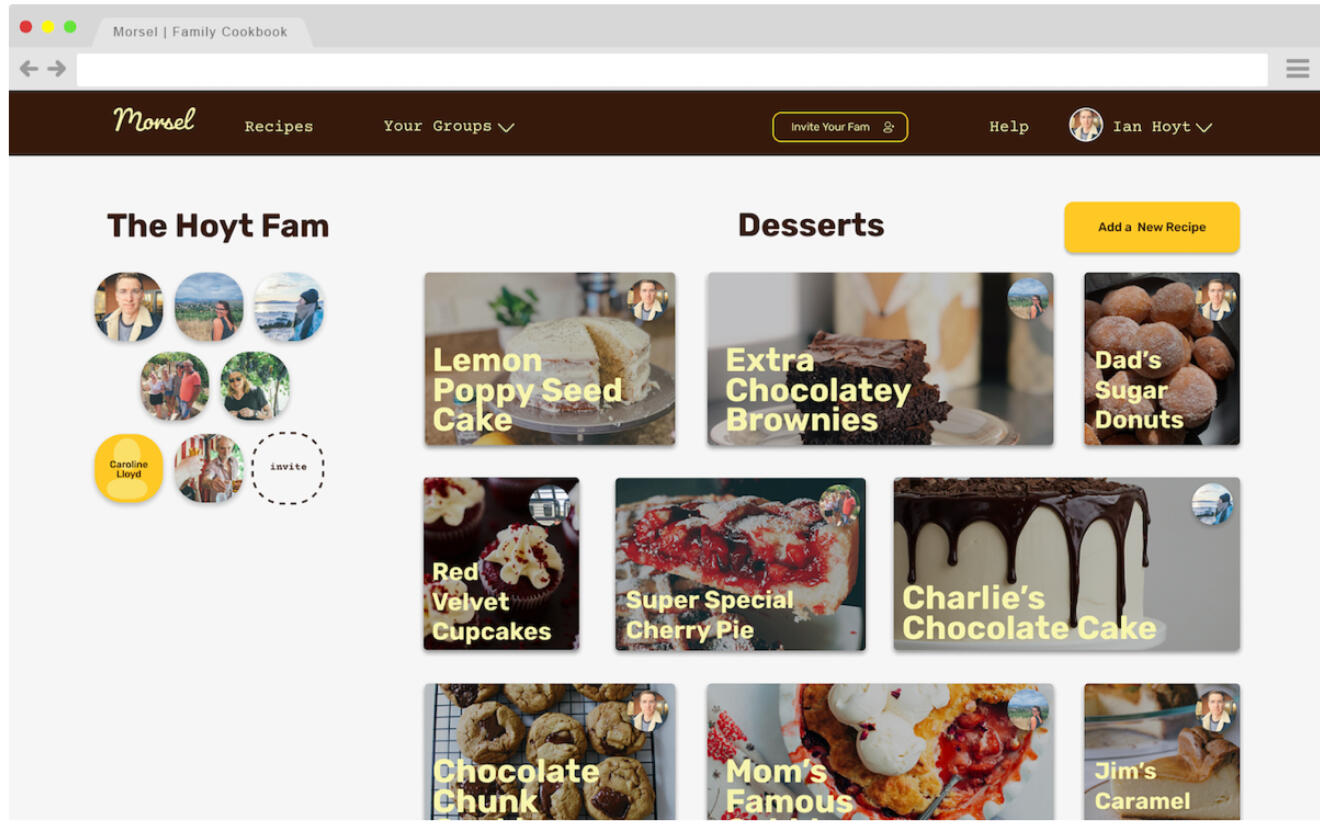Open the Help menu item
1320x835 pixels.
(x=1009, y=126)
